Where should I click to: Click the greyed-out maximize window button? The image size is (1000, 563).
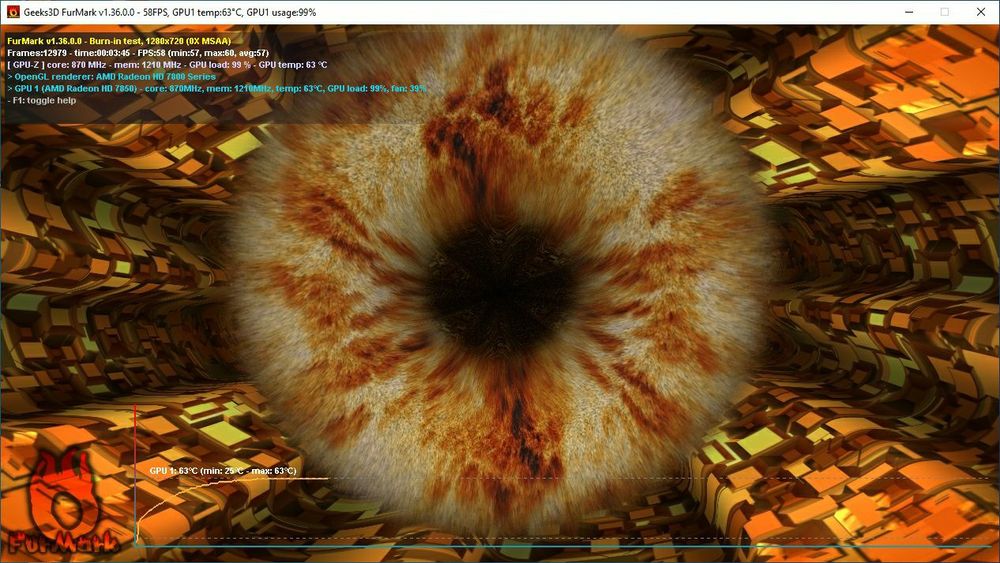pos(945,12)
